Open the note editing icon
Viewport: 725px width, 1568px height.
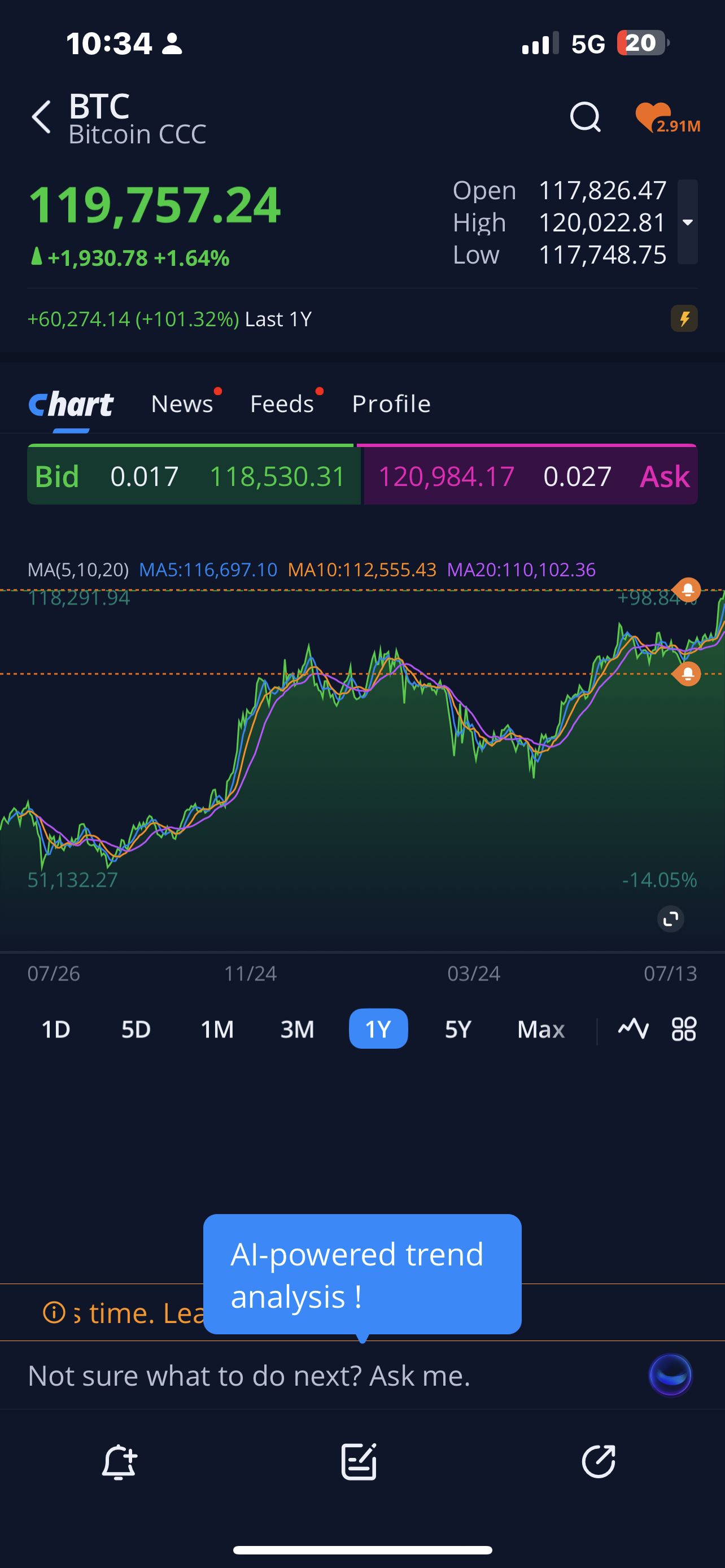tap(359, 1461)
